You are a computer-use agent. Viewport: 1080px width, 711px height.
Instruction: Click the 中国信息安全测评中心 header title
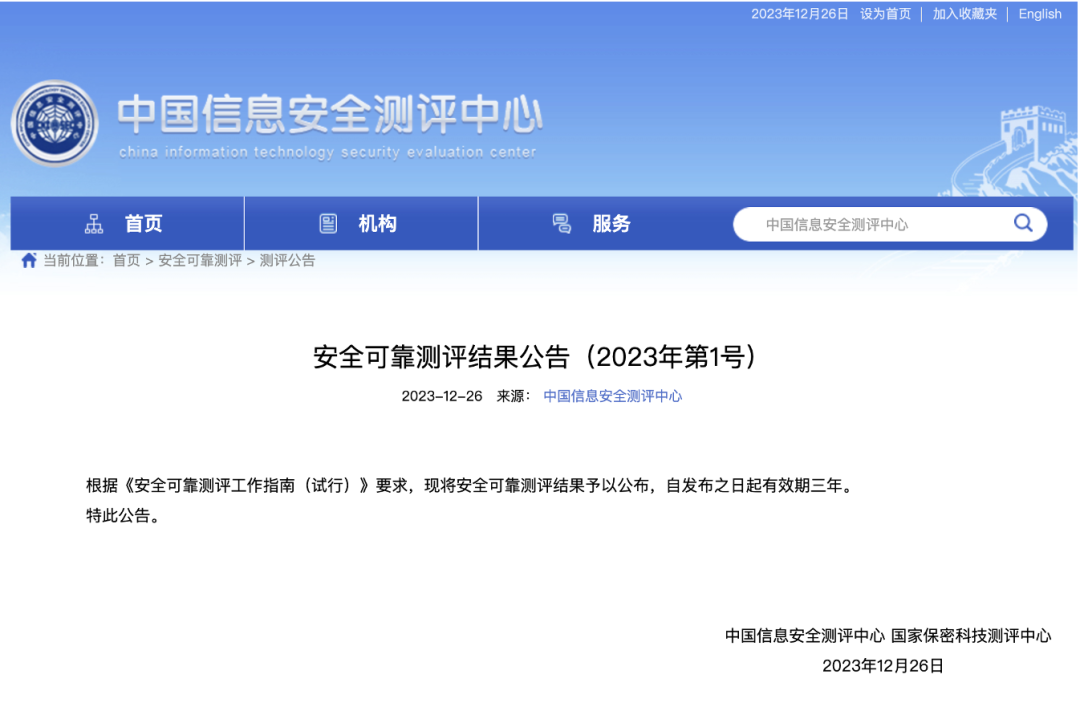tap(330, 114)
